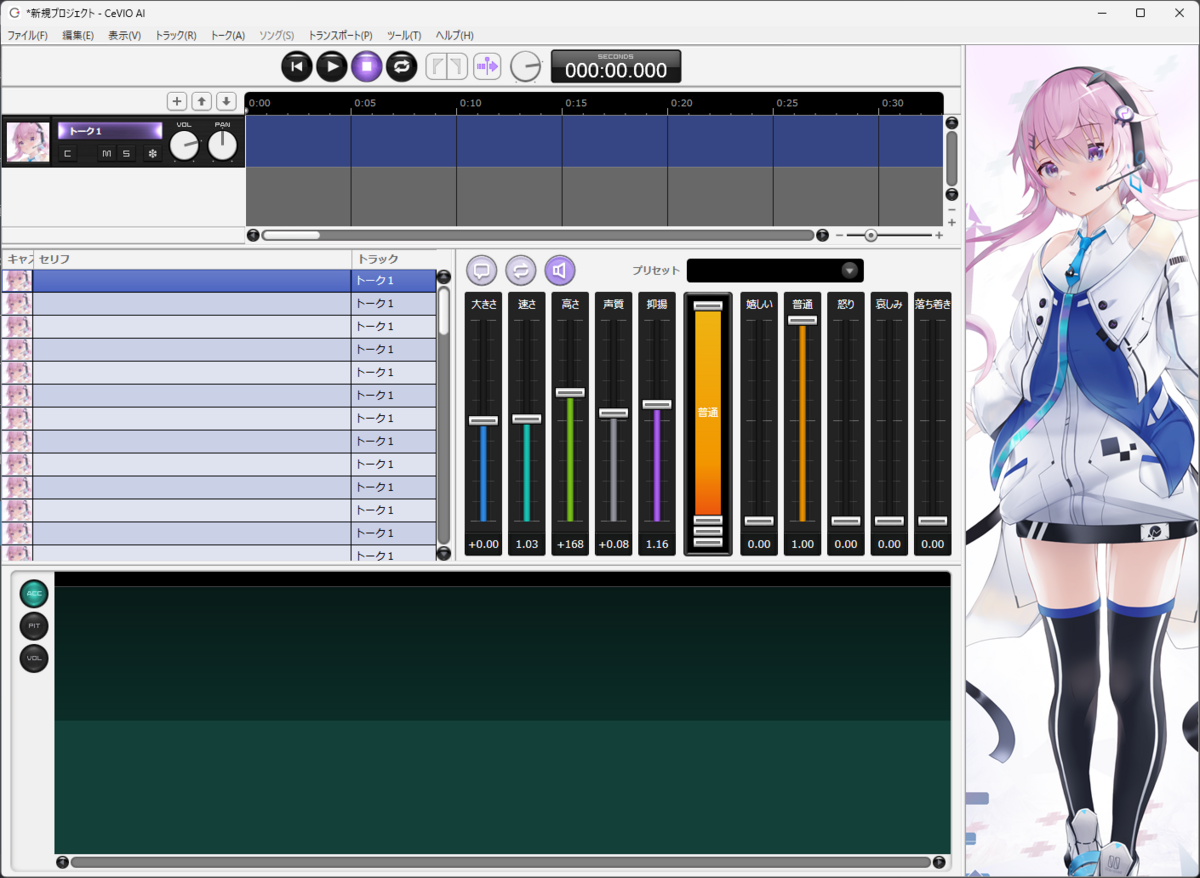1200x878 pixels.
Task: Click the トラック column header
Action: pos(394,259)
